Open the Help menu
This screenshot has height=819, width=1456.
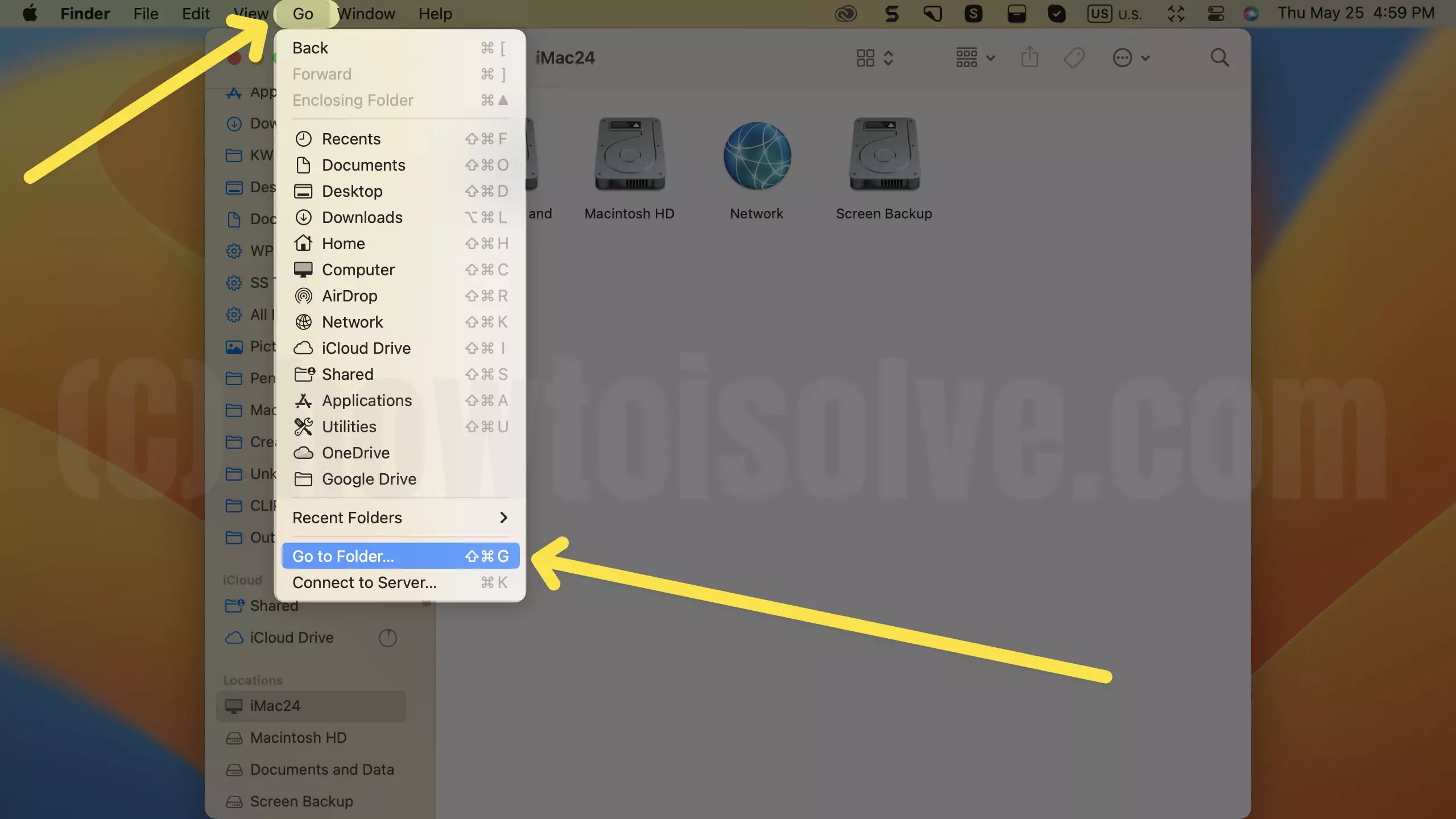tap(435, 13)
